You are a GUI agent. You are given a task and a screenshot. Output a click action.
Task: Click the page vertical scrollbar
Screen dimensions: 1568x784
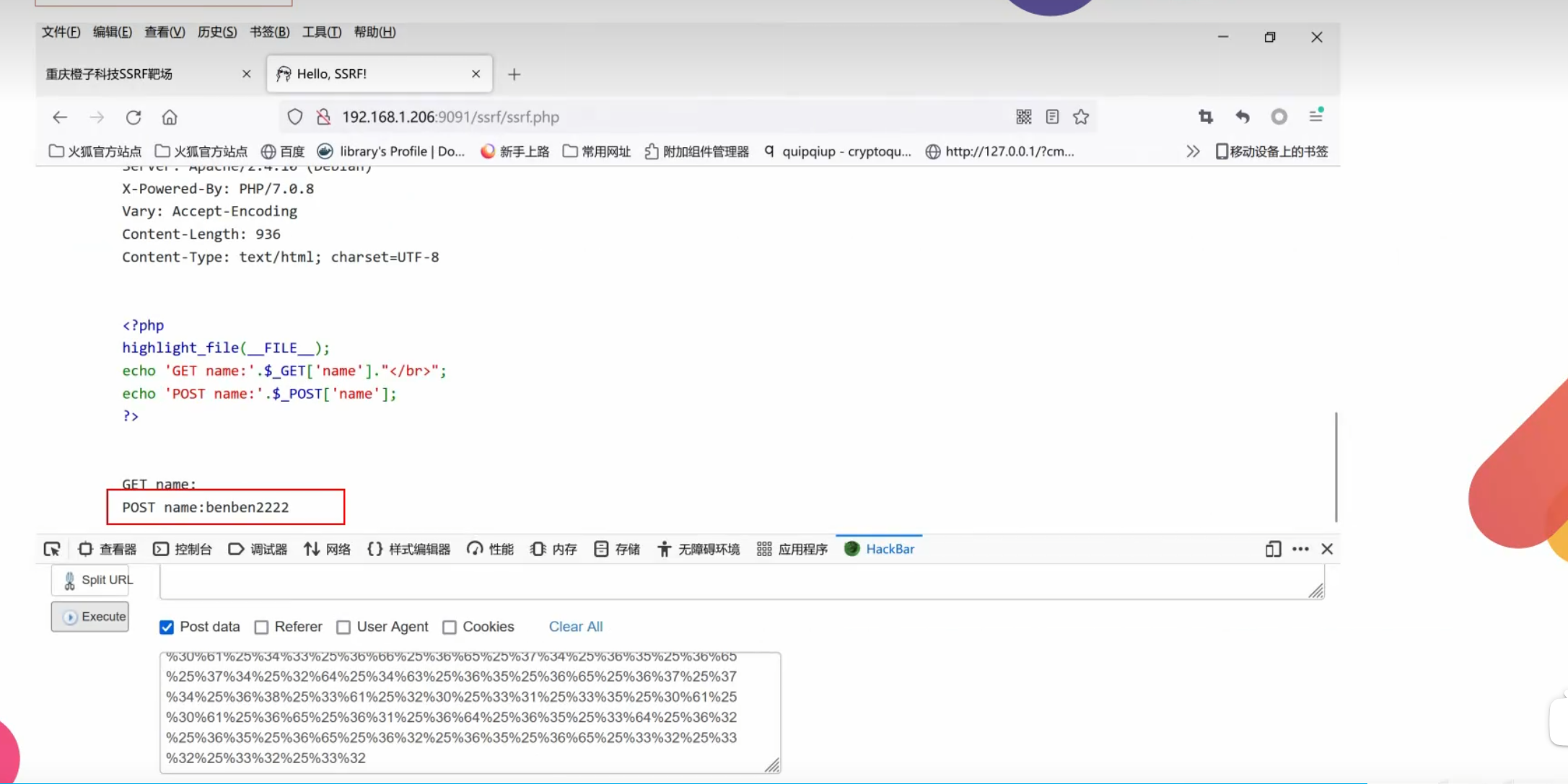1336,466
